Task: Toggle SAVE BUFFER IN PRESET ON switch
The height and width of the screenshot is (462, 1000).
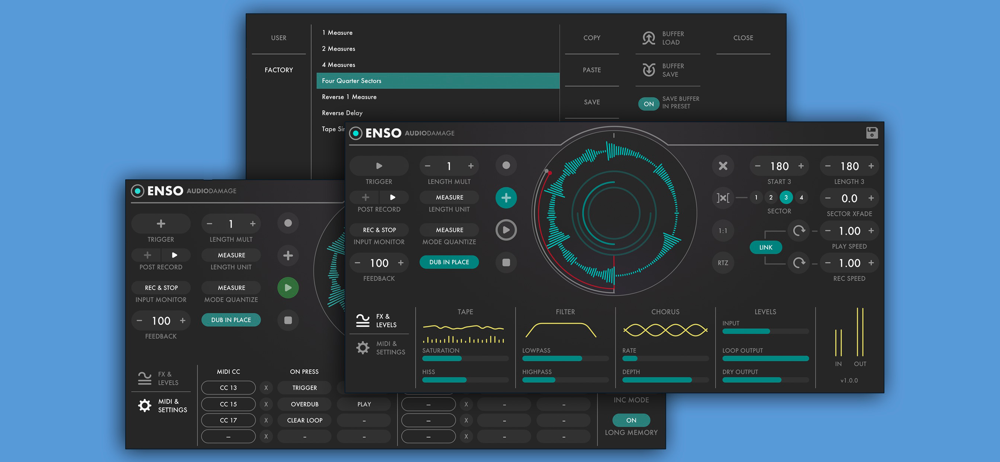Action: coord(649,103)
